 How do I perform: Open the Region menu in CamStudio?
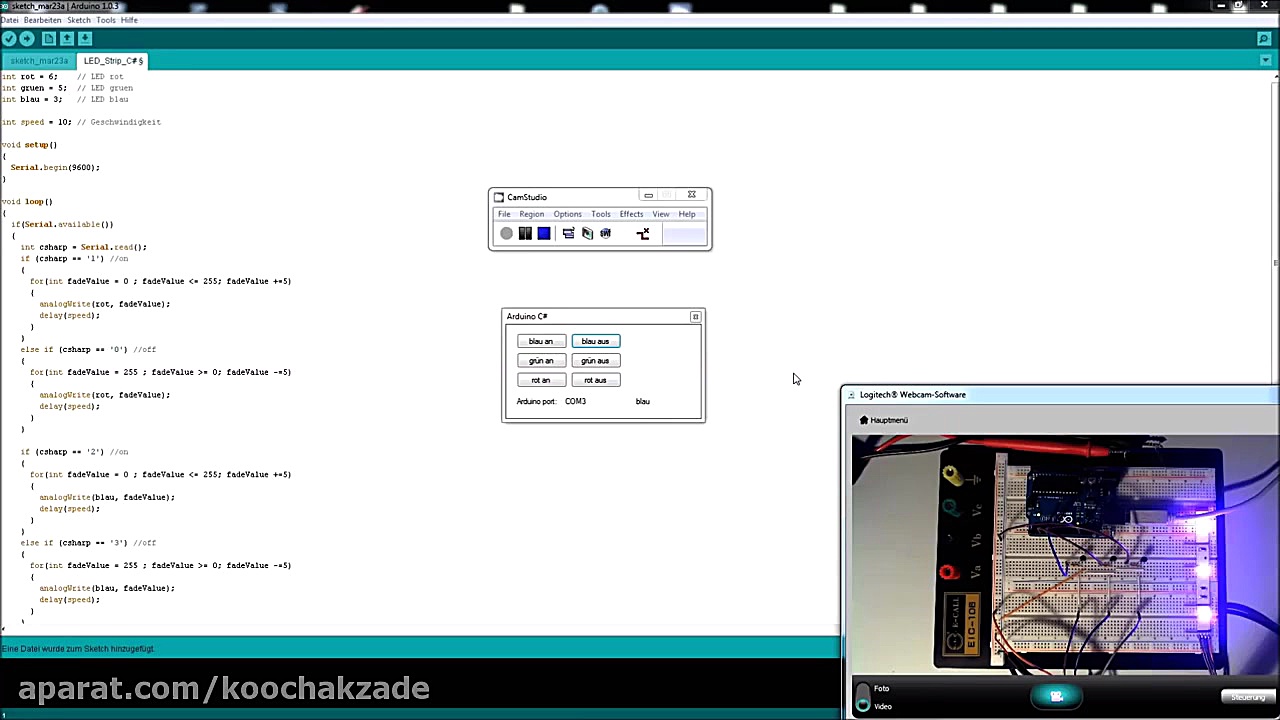pos(531,214)
